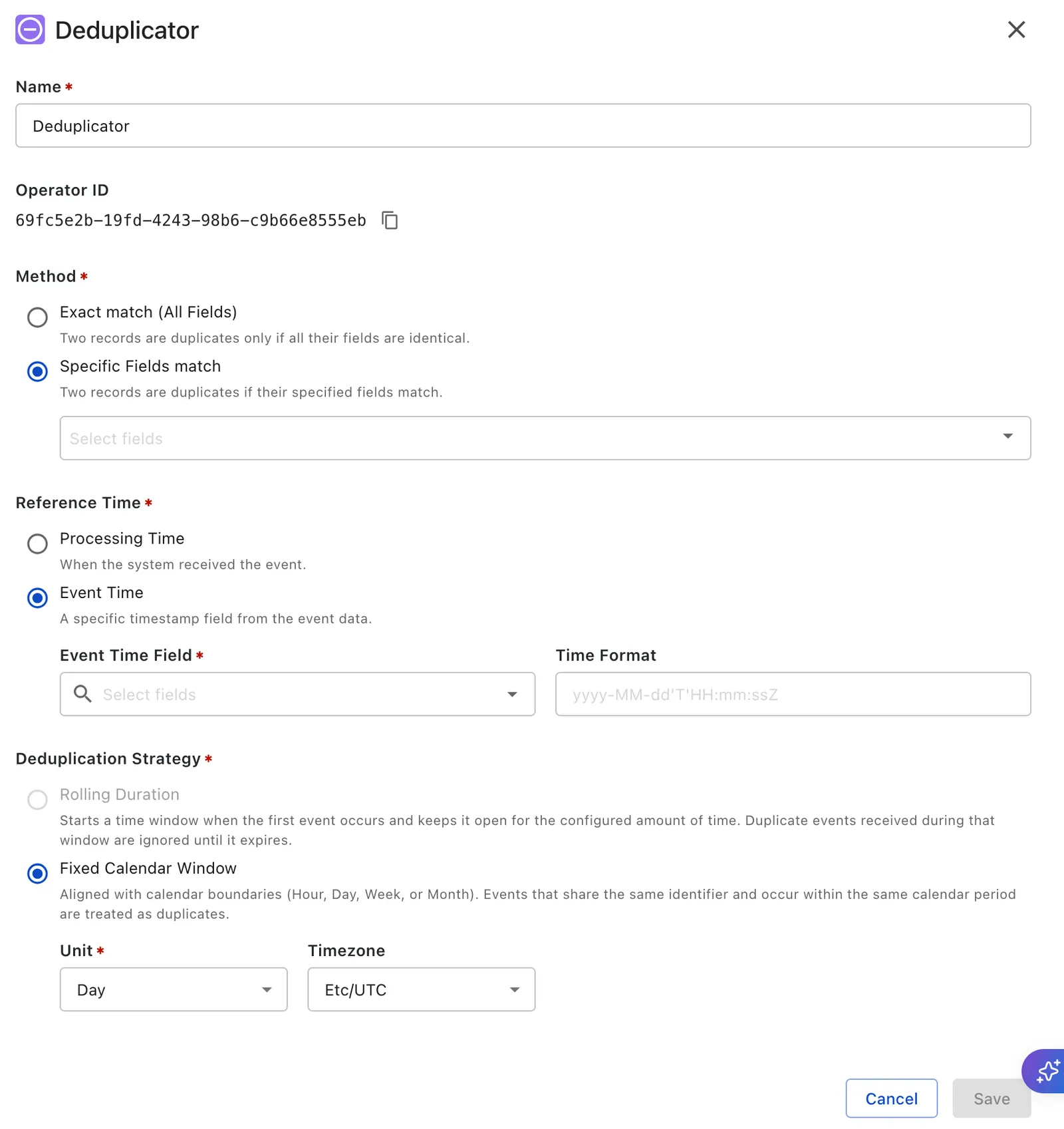
Task: Click the 'Event Time' option label
Action: point(102,592)
